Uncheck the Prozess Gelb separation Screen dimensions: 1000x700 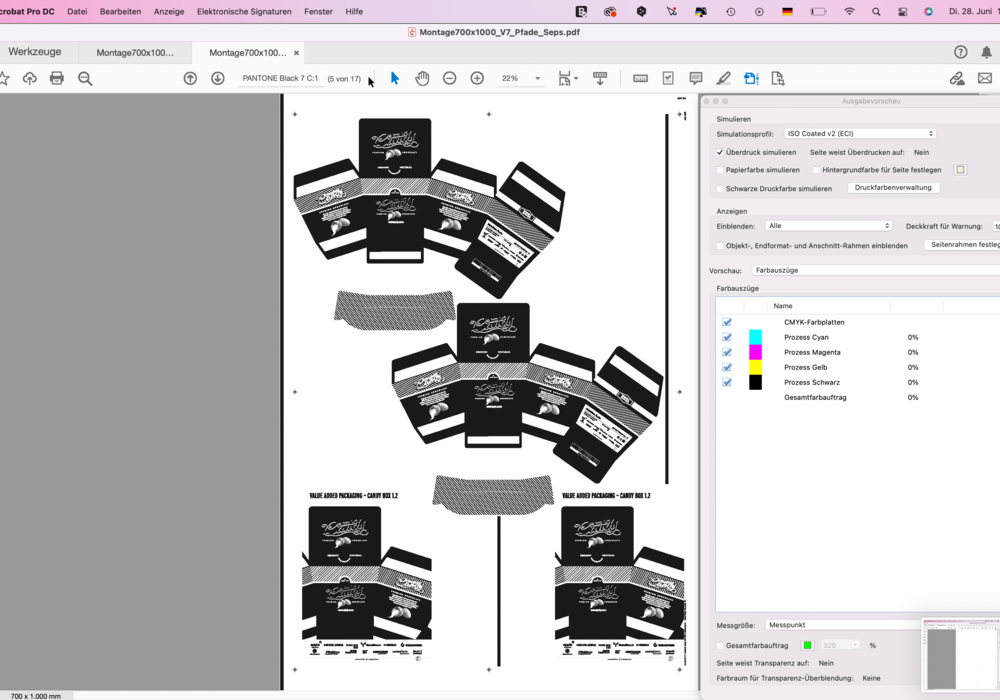pos(726,367)
